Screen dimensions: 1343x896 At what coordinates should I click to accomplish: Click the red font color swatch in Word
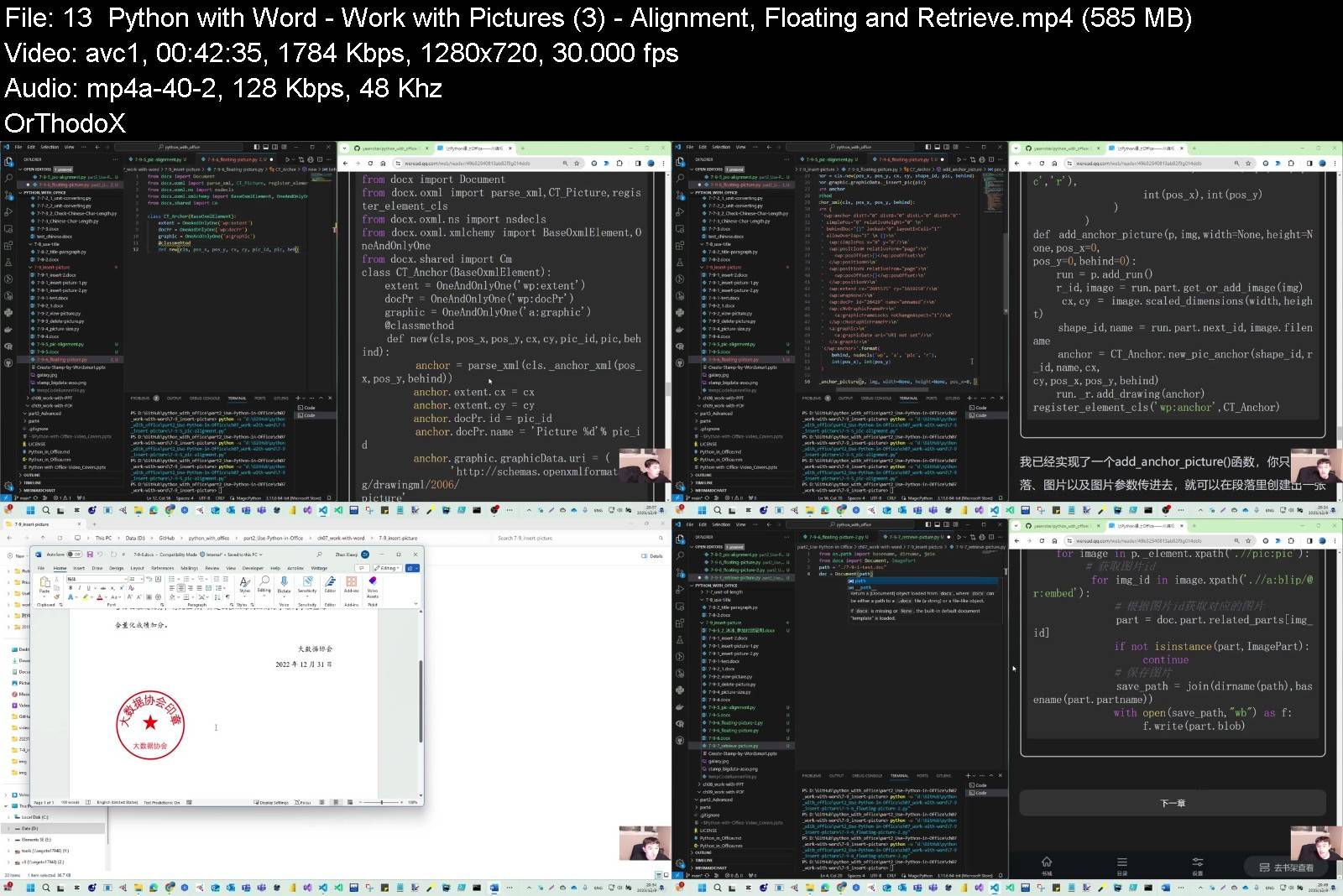(100, 596)
